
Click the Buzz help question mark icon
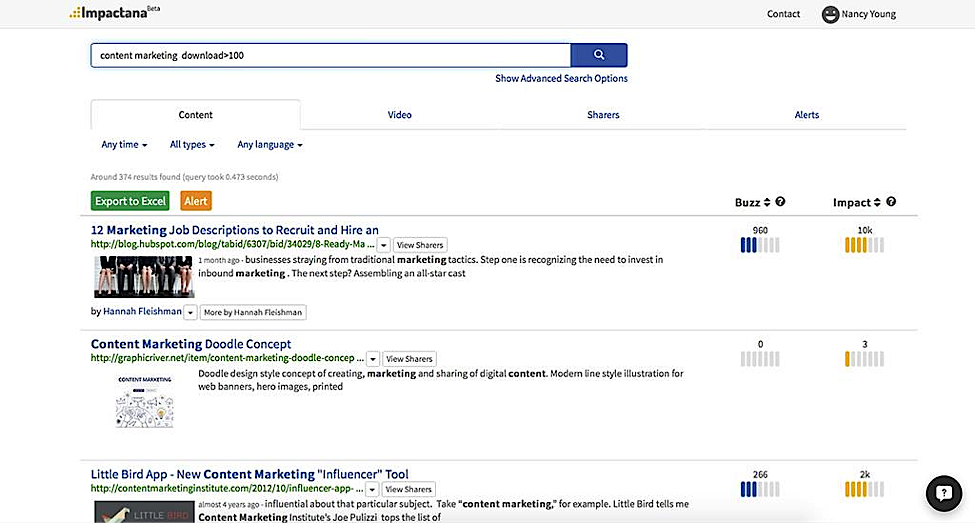780,201
